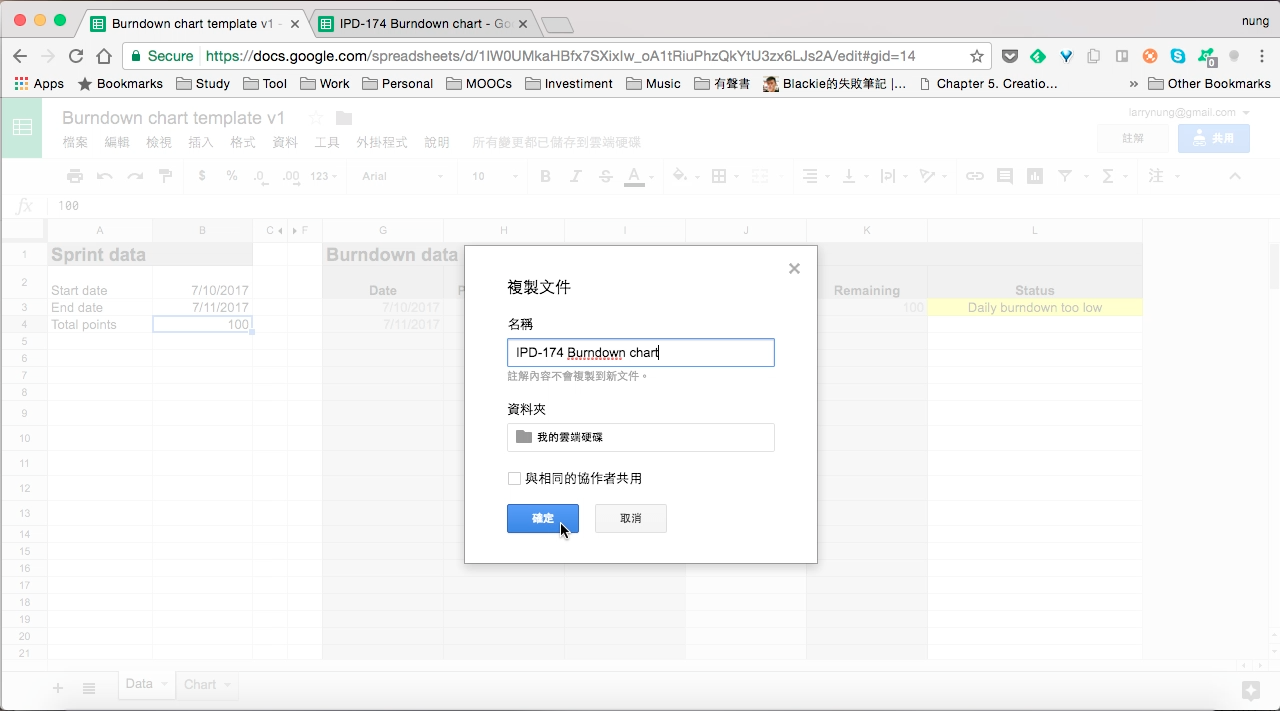The image size is (1280, 711).
Task: Toggle bold formatting in toolbar
Action: click(545, 176)
